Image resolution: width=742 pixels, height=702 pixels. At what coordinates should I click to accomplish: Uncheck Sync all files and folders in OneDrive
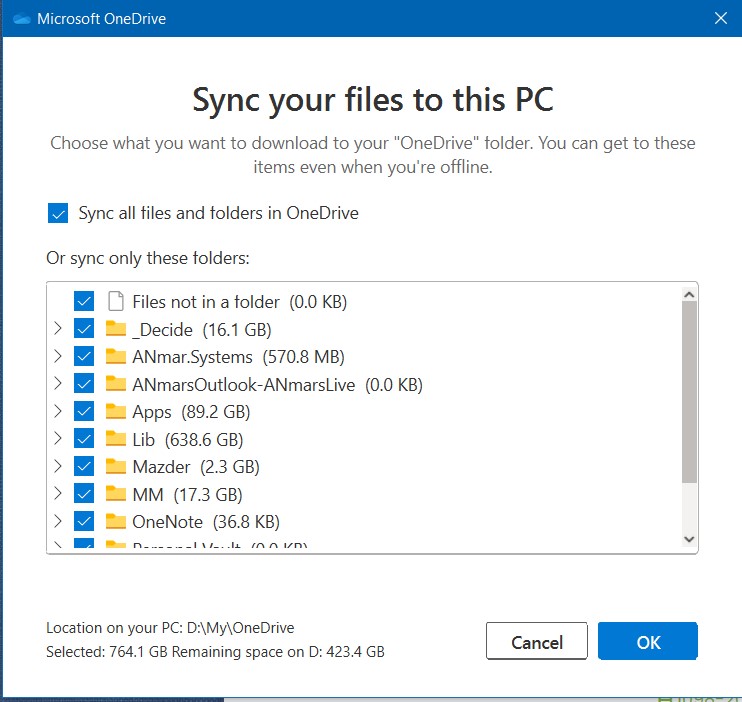coord(58,213)
